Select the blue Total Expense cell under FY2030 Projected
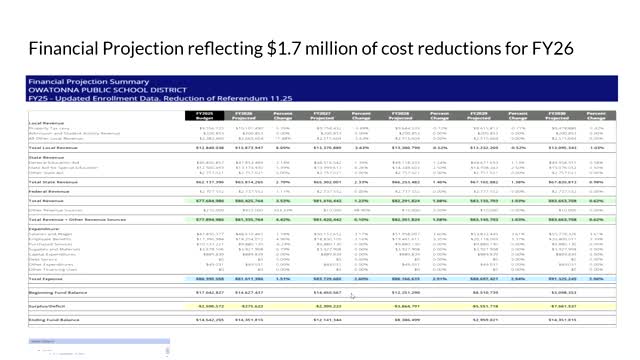This screenshot has height=360, width=640. [x=562, y=279]
